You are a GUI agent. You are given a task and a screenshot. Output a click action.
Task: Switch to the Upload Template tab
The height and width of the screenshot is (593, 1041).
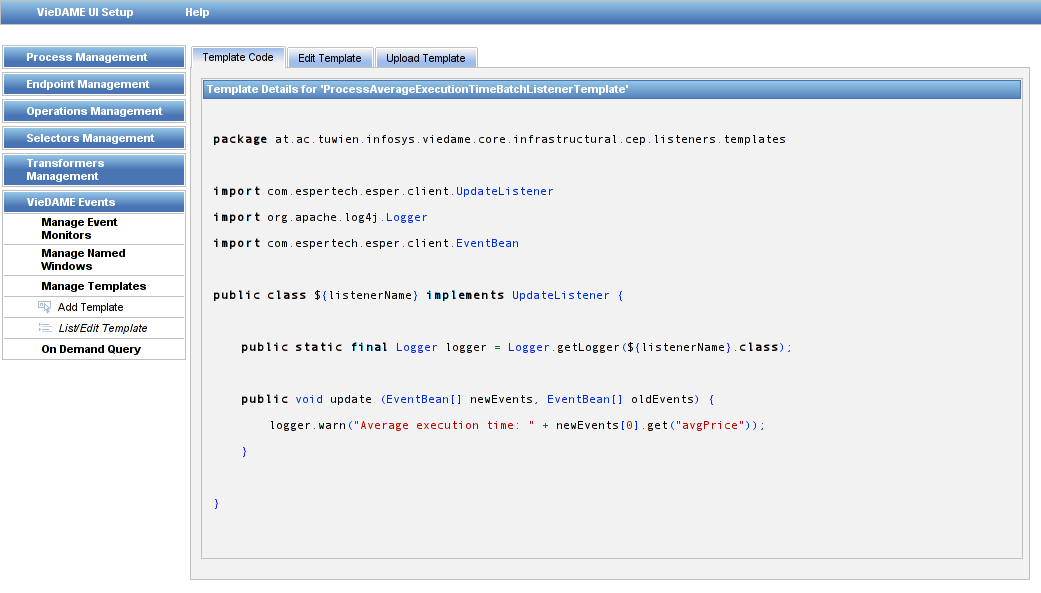click(426, 58)
